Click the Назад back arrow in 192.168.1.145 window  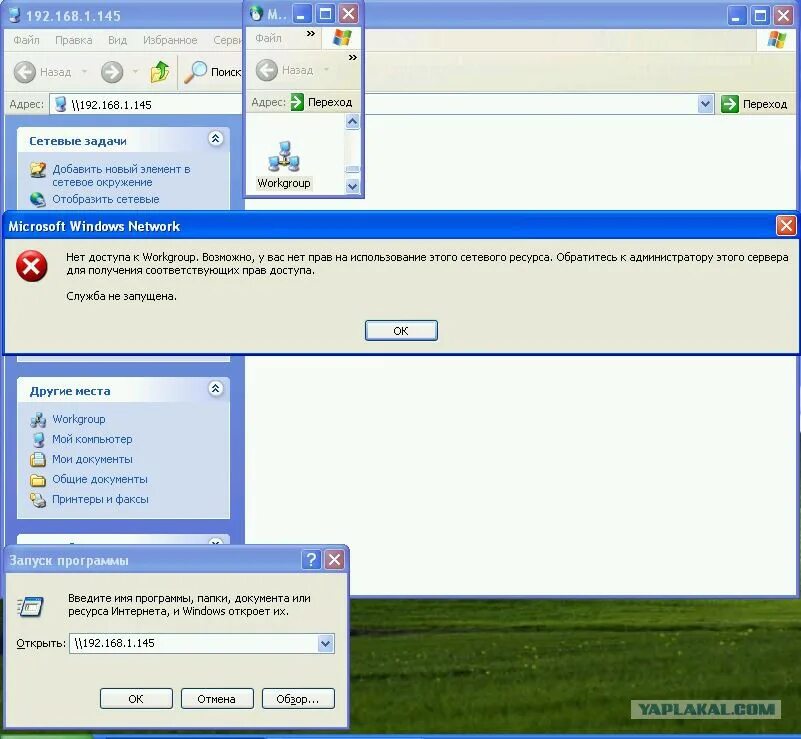click(x=25, y=72)
